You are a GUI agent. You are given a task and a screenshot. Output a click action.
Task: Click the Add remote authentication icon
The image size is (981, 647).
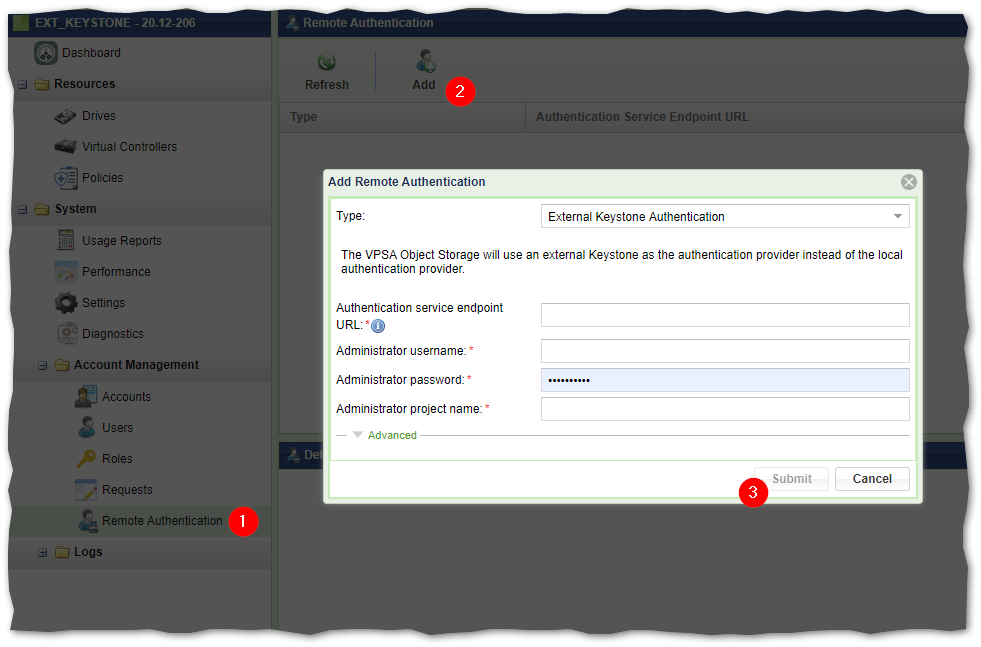[425, 61]
